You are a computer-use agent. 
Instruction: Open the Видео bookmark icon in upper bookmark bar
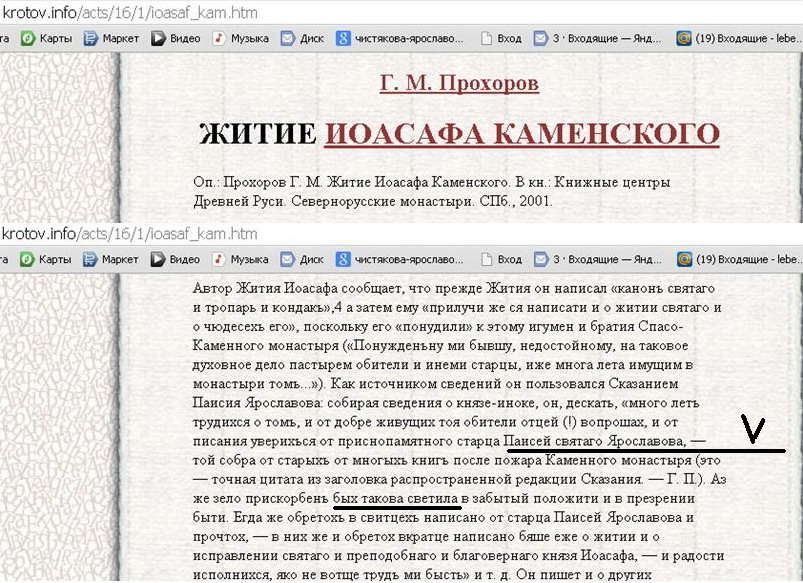(x=158, y=38)
